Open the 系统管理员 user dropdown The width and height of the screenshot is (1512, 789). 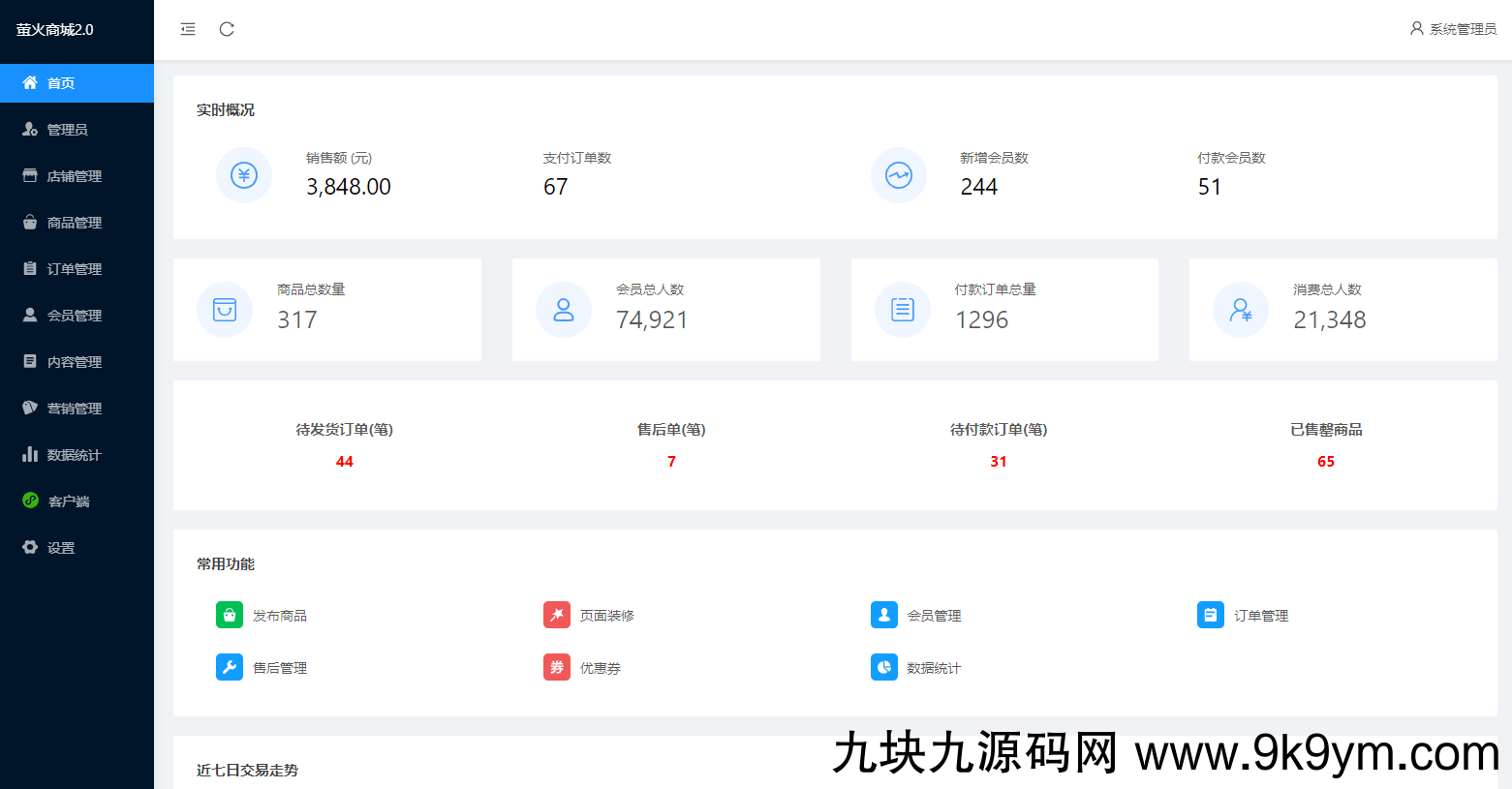(x=1453, y=29)
